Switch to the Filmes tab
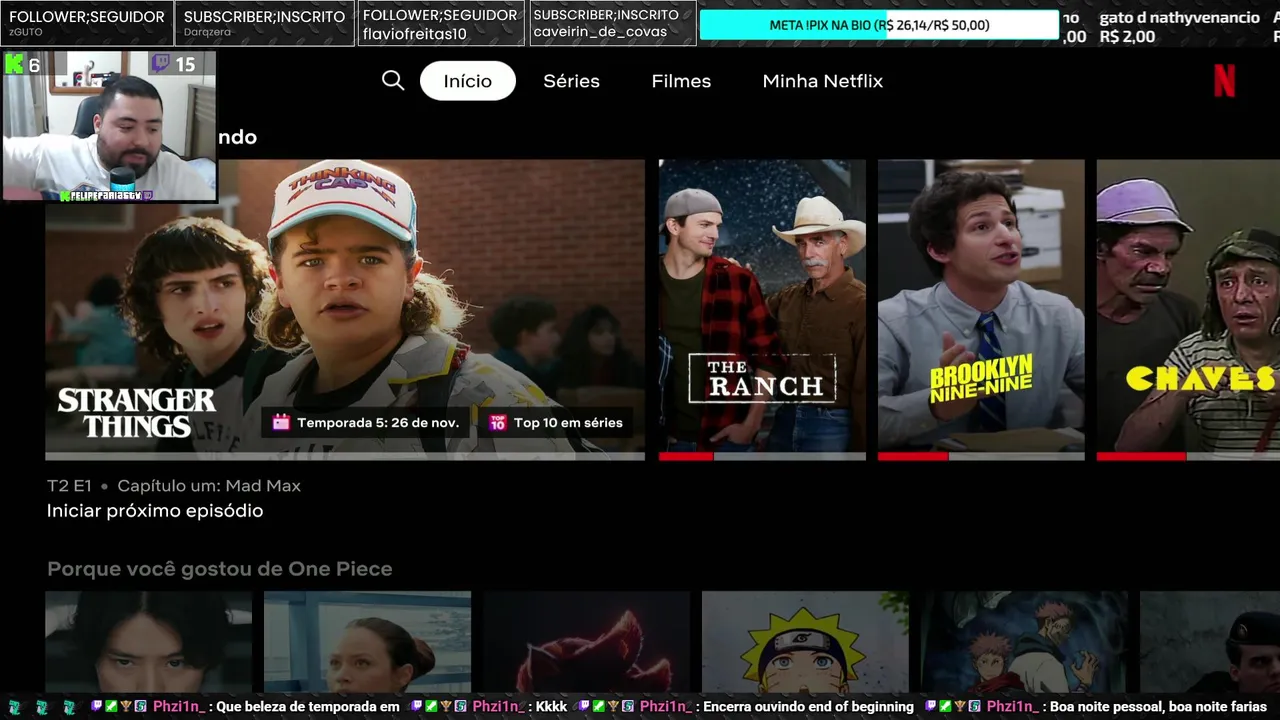Screen dimensions: 1280x720 click(x=681, y=81)
